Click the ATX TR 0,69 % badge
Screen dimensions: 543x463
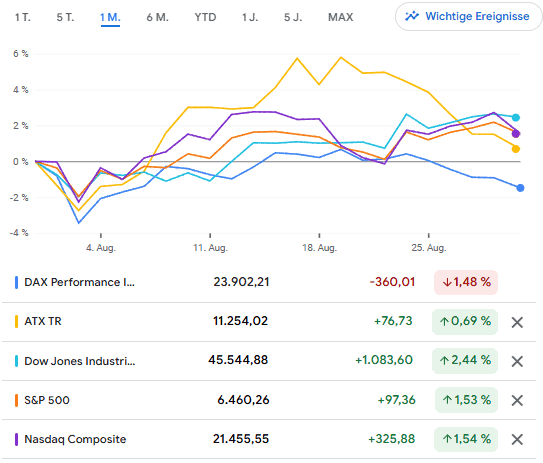pos(465,322)
